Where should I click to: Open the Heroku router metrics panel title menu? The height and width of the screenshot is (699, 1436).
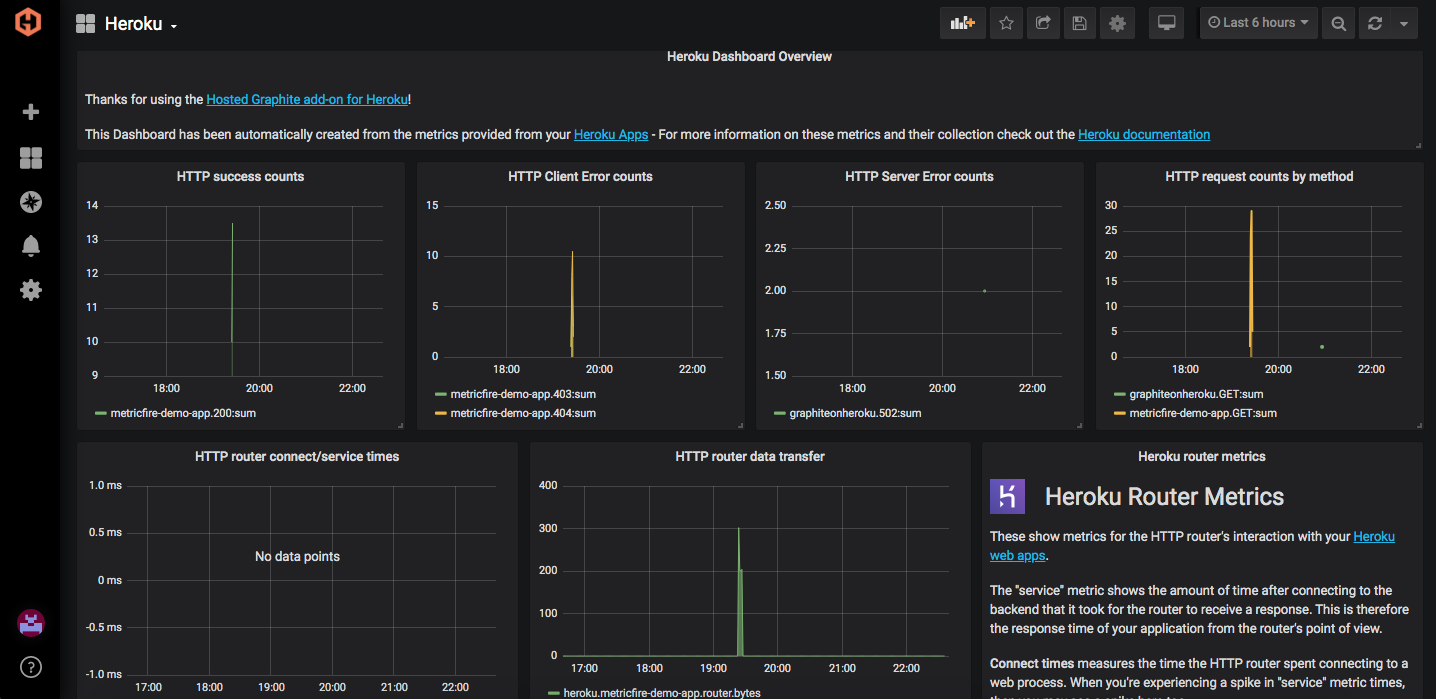tap(1202, 457)
